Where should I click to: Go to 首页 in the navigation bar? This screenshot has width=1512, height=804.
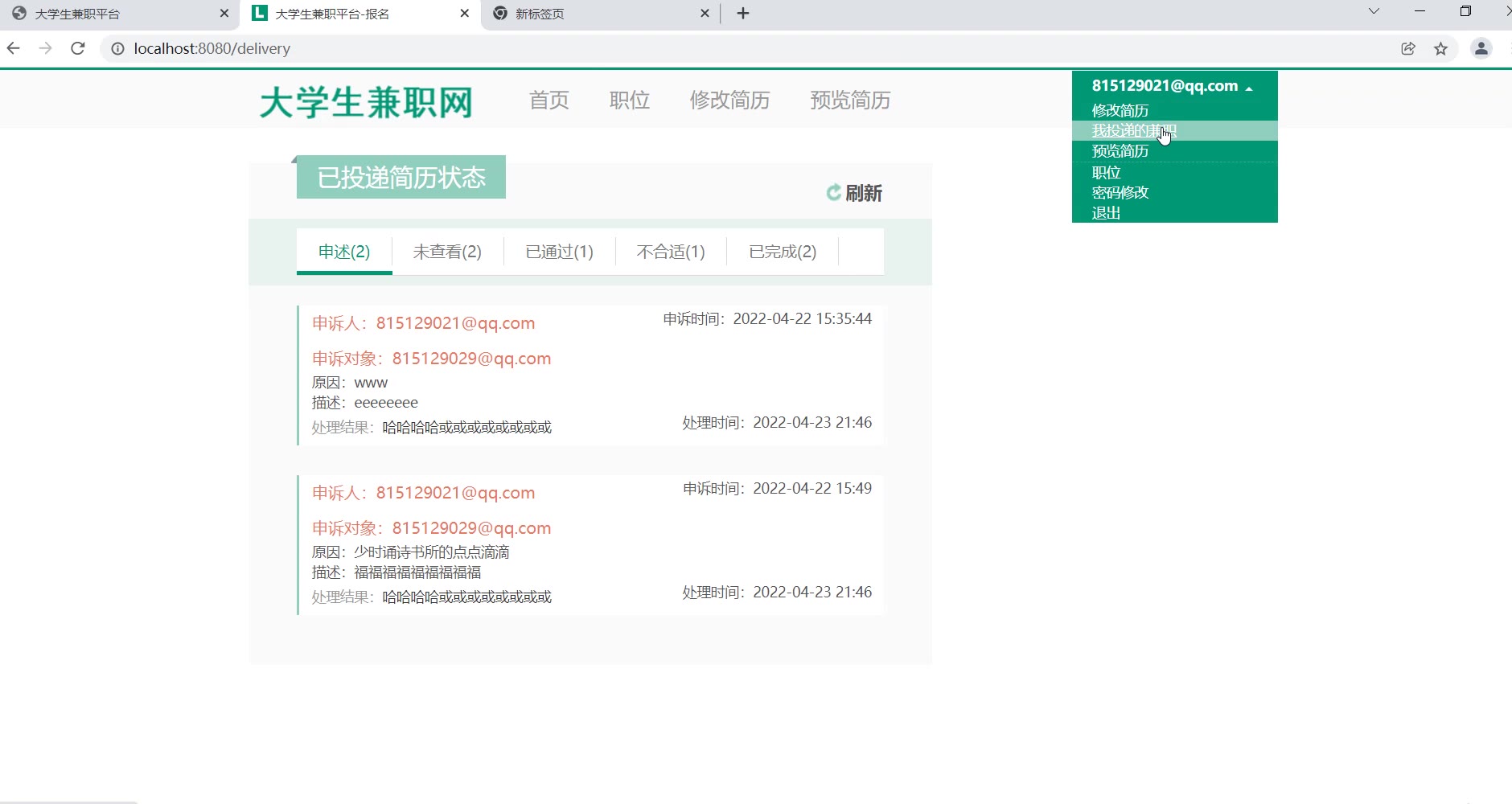point(549,100)
